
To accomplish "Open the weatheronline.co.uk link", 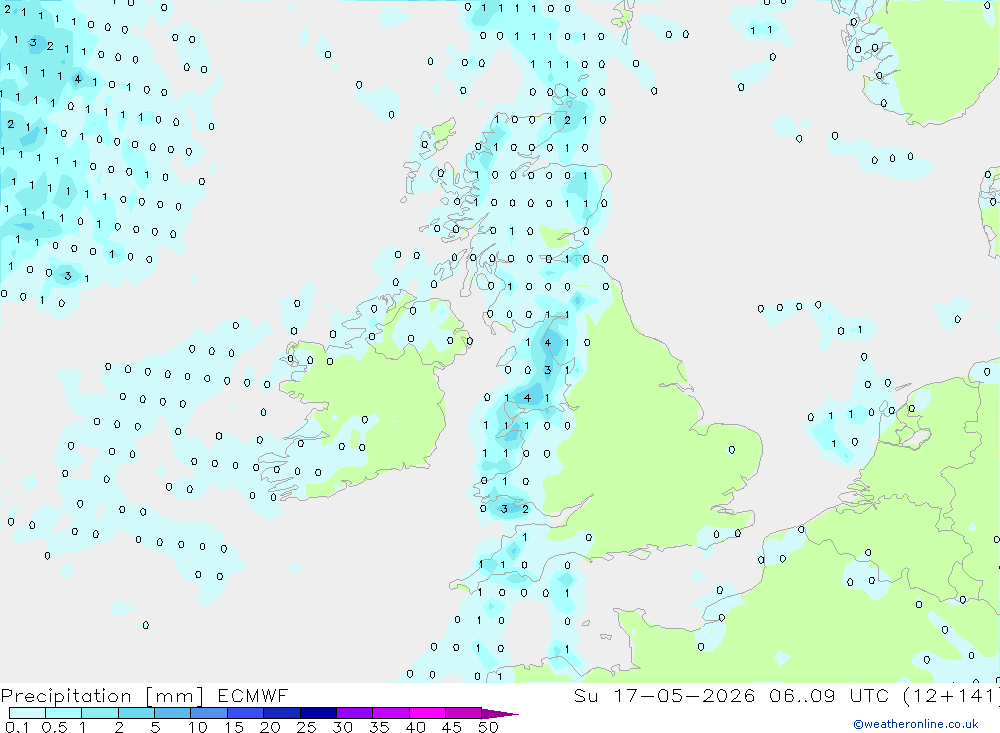I will [x=916, y=724].
